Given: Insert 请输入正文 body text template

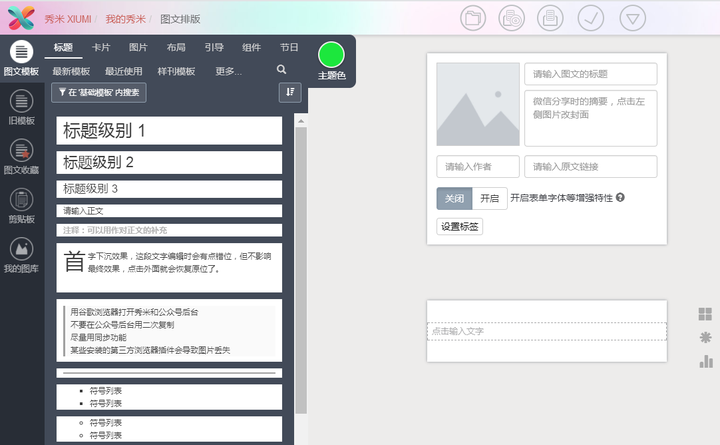Looking at the screenshot, I should (x=169, y=211).
